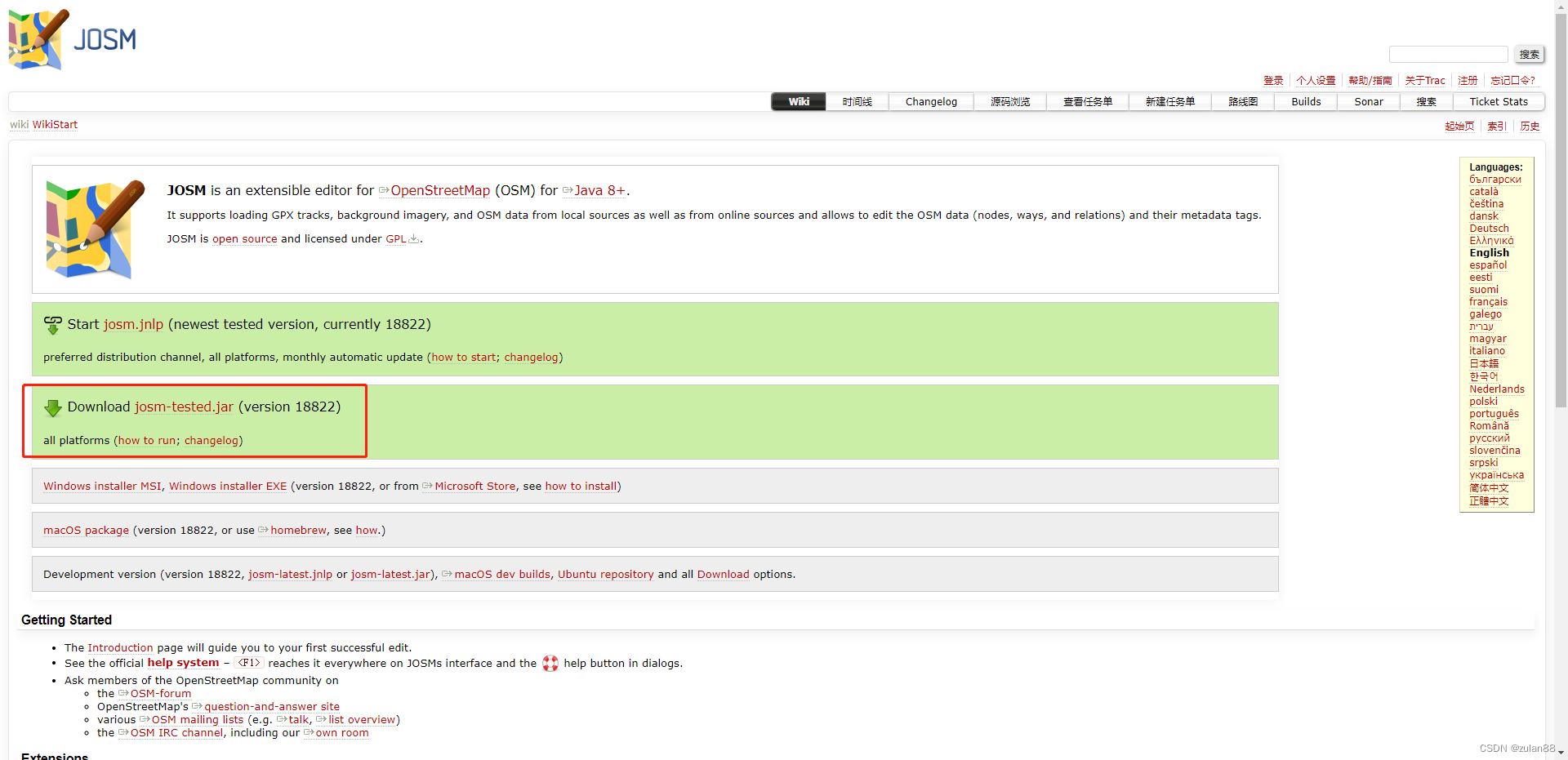Switch to the Changelog tab
Image resolution: width=1568 pixels, height=760 pixels.
pyautogui.click(x=930, y=101)
